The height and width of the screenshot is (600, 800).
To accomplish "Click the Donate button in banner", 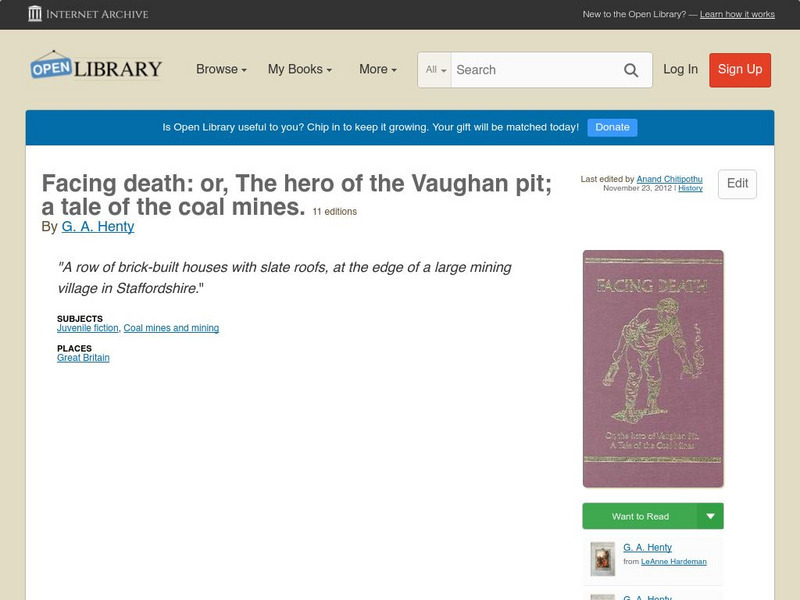I will coord(612,127).
